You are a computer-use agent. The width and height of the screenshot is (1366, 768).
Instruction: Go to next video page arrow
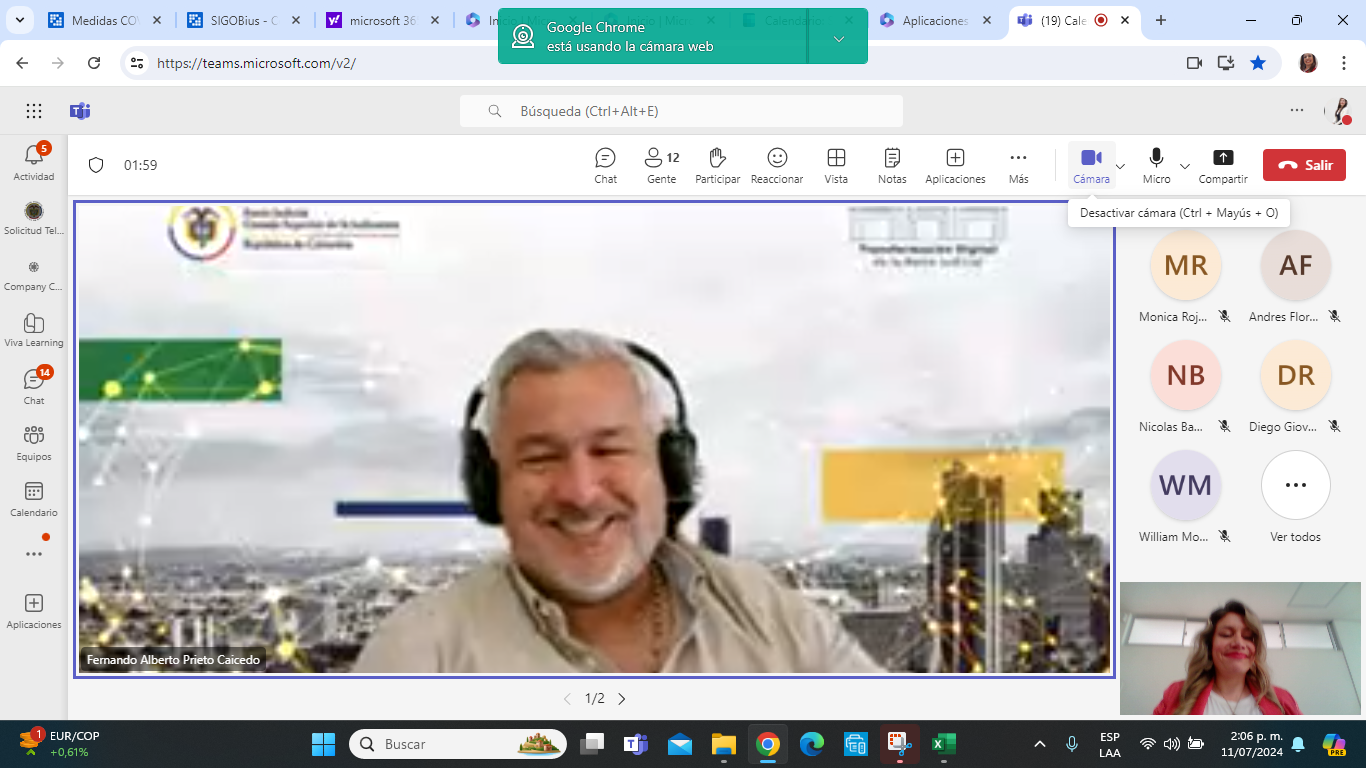click(x=622, y=699)
